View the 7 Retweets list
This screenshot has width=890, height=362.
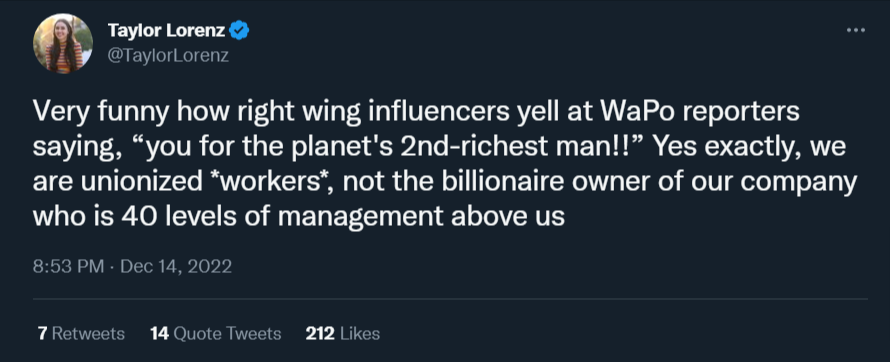81,333
